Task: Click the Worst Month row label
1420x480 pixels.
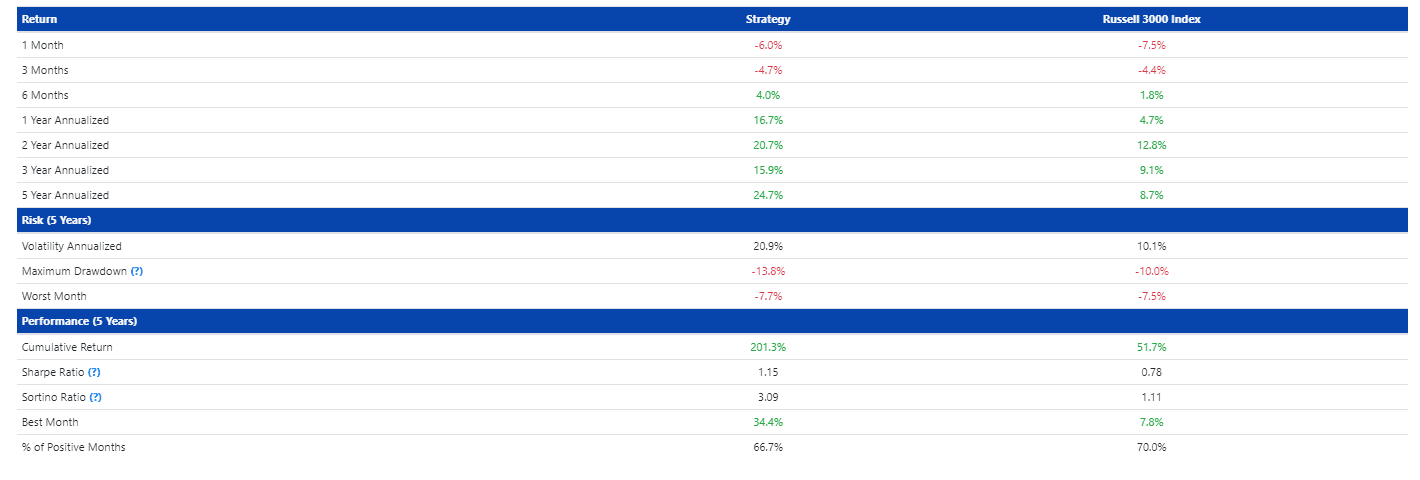Action: (54, 296)
